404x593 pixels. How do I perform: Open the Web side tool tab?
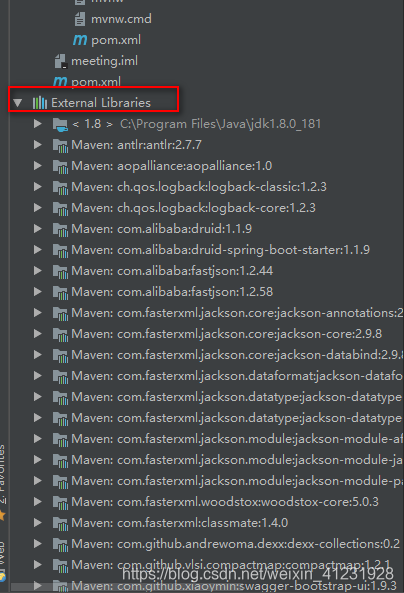click(2, 553)
